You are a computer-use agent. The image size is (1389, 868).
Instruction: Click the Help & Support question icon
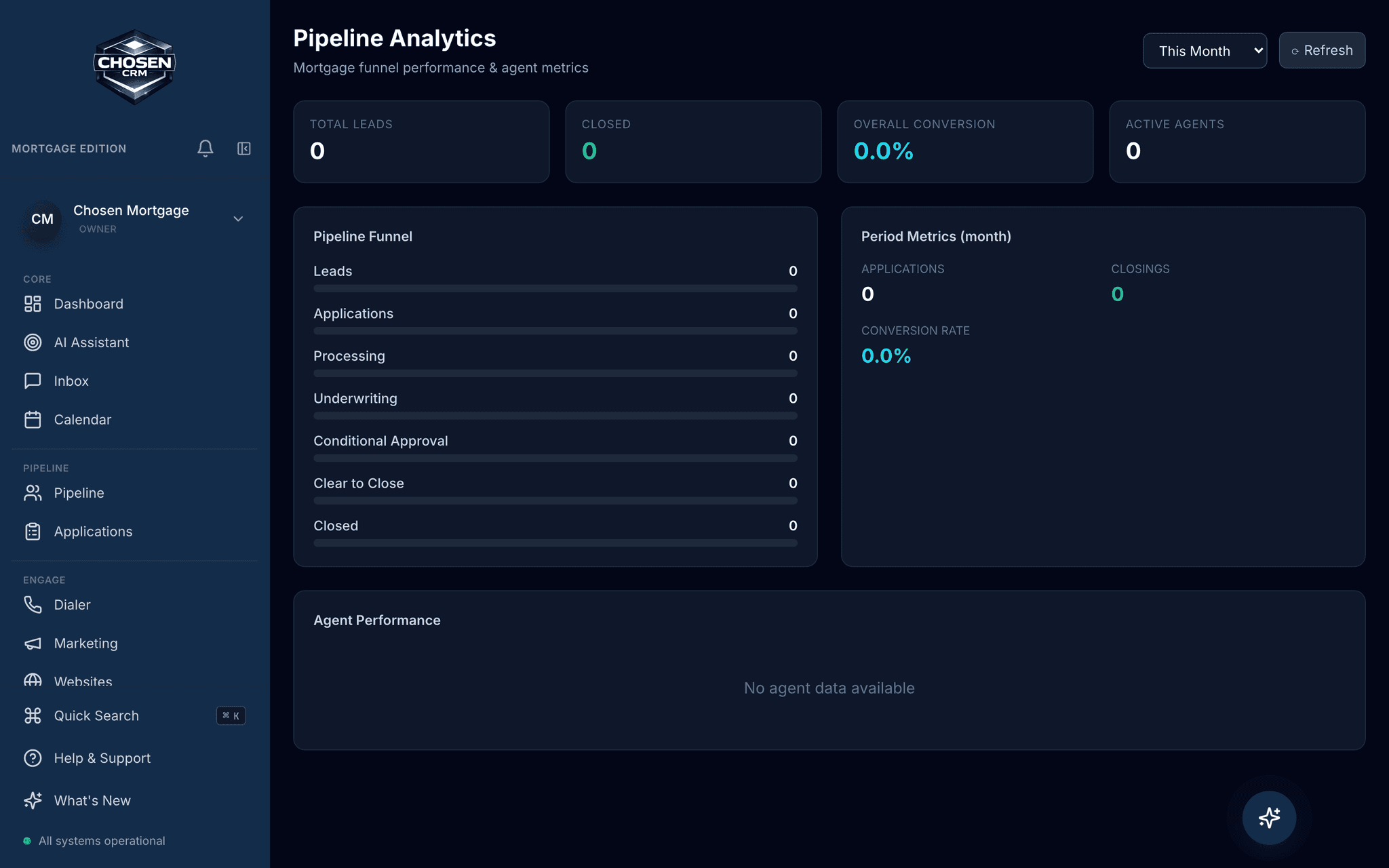(x=33, y=758)
